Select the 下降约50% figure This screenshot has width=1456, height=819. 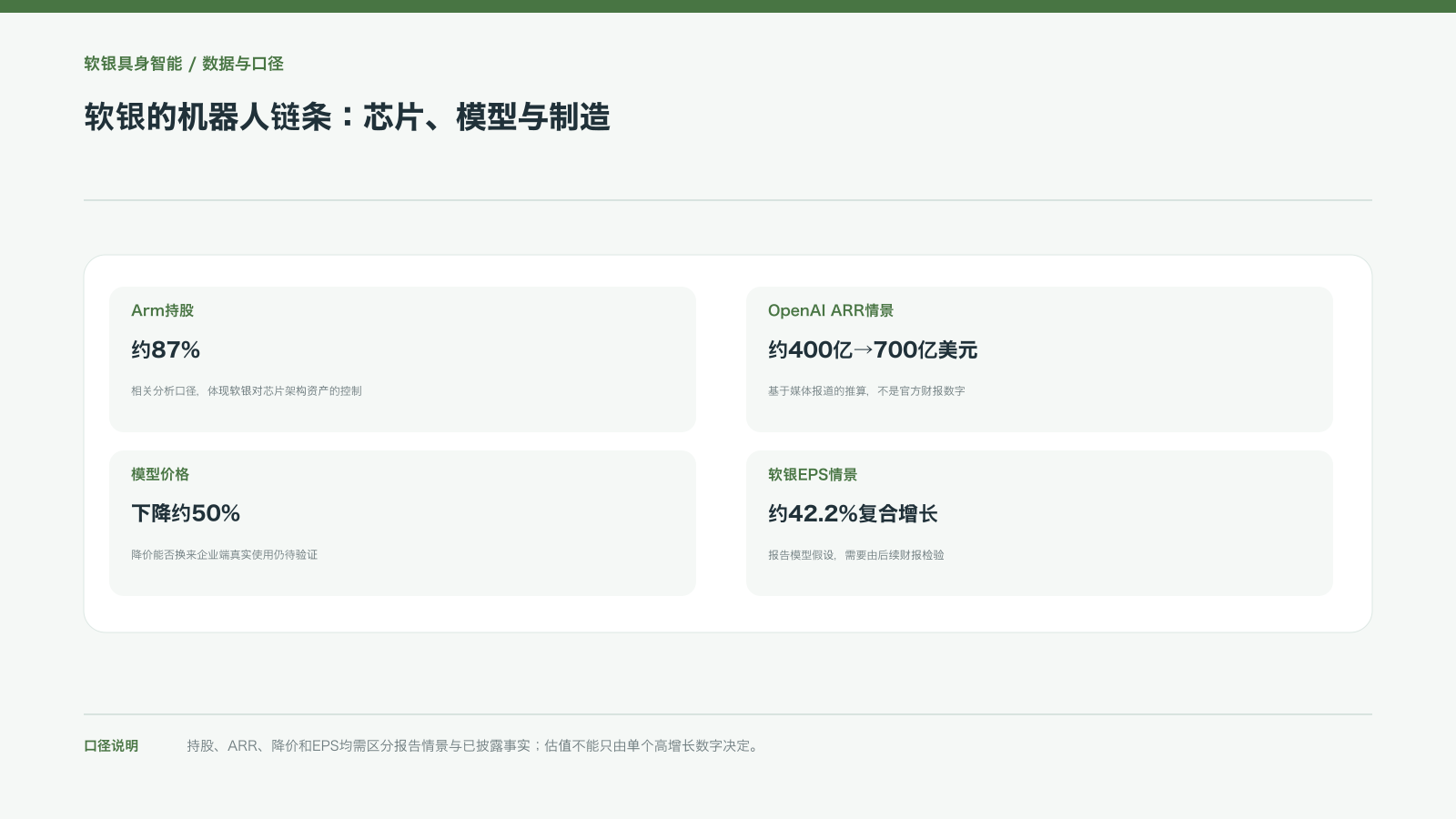(186, 513)
